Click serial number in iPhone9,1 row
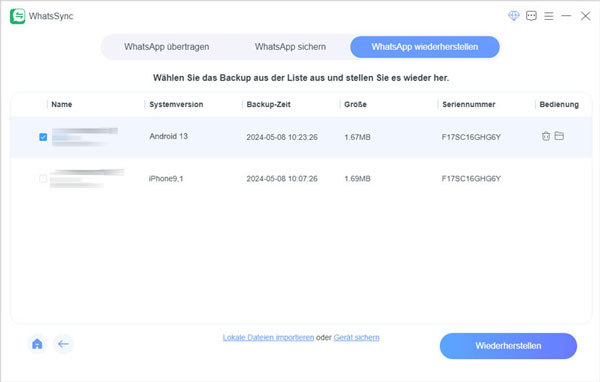Viewport: 600px width, 382px height. (471, 178)
